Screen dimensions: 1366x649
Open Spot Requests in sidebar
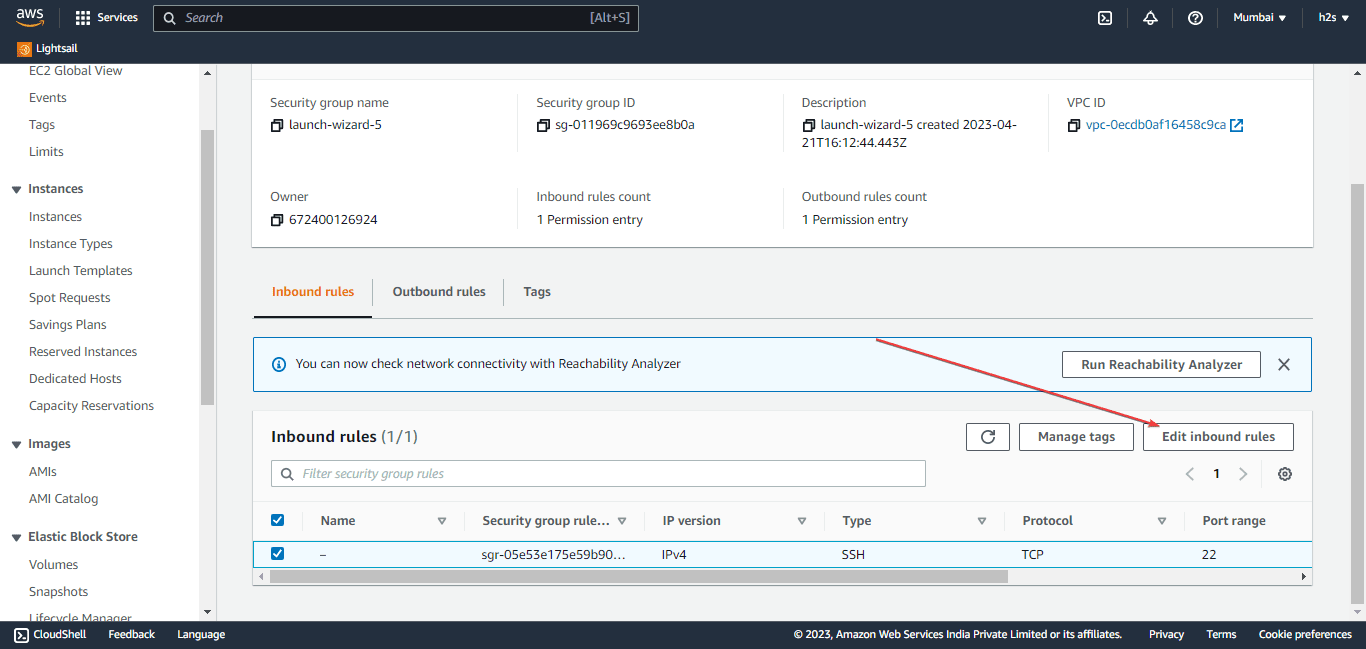click(70, 298)
